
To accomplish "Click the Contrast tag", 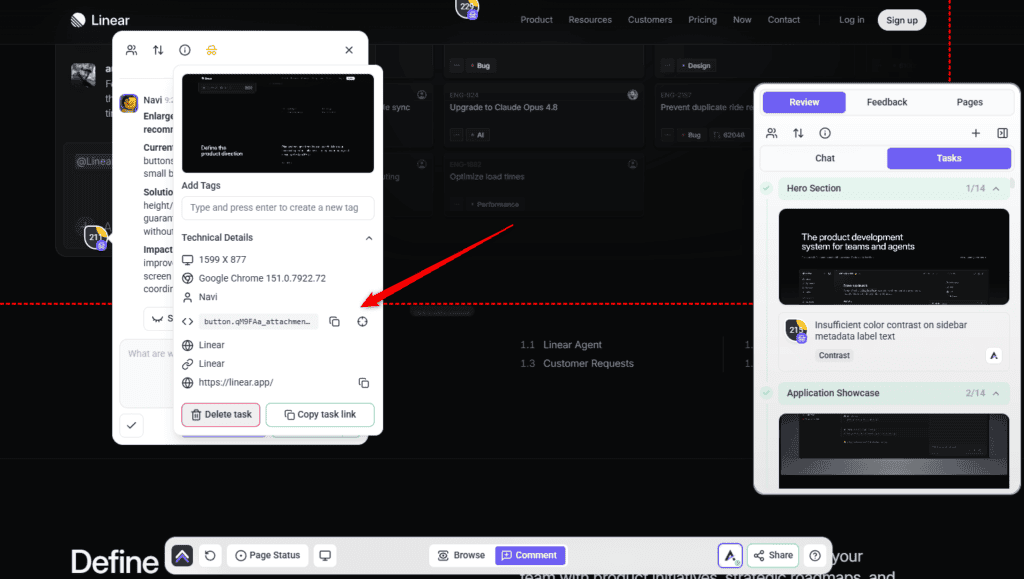I will pos(834,356).
